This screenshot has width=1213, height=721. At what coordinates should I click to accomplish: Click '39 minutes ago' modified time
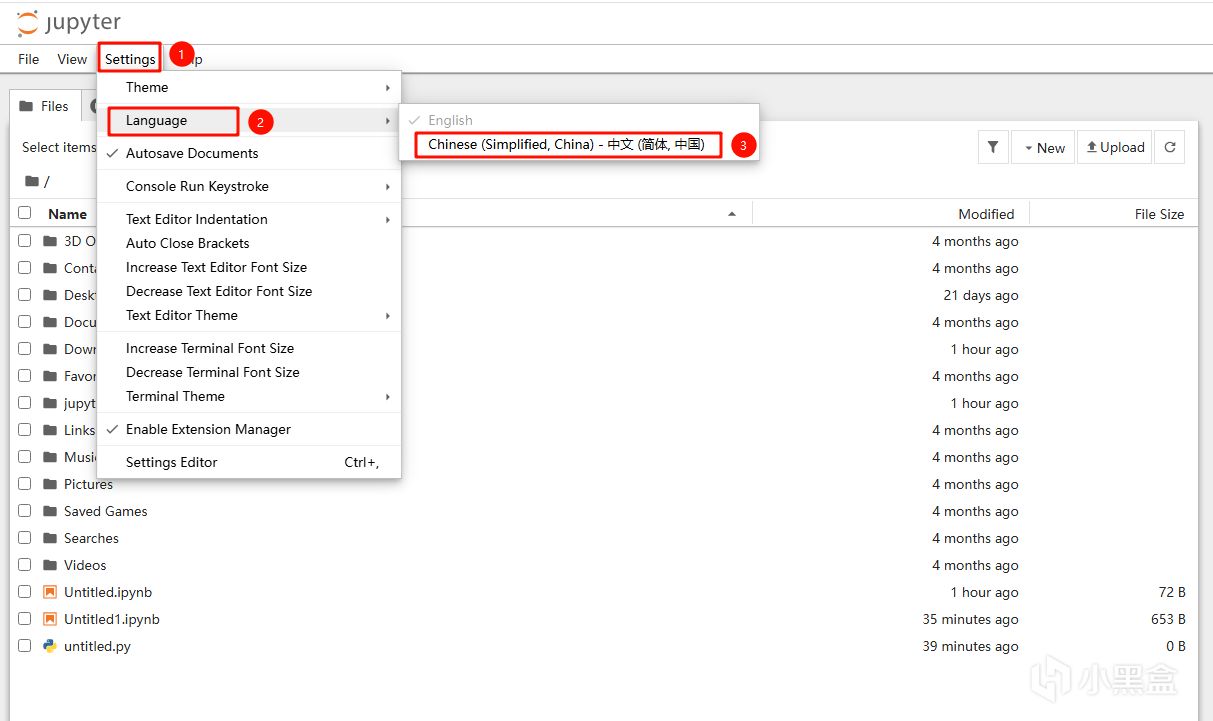coord(970,646)
